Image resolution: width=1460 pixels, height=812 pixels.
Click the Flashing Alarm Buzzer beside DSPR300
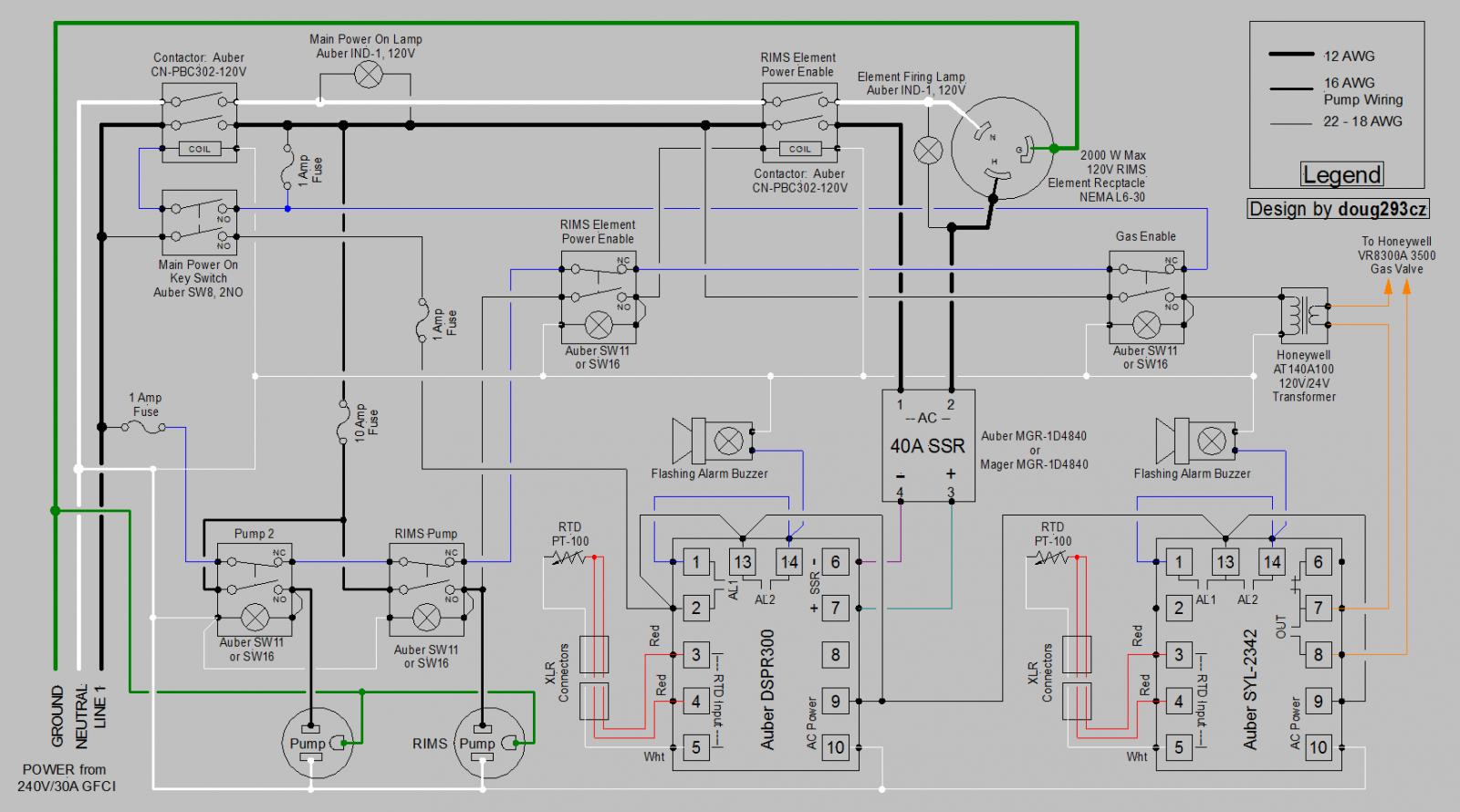pos(714,442)
